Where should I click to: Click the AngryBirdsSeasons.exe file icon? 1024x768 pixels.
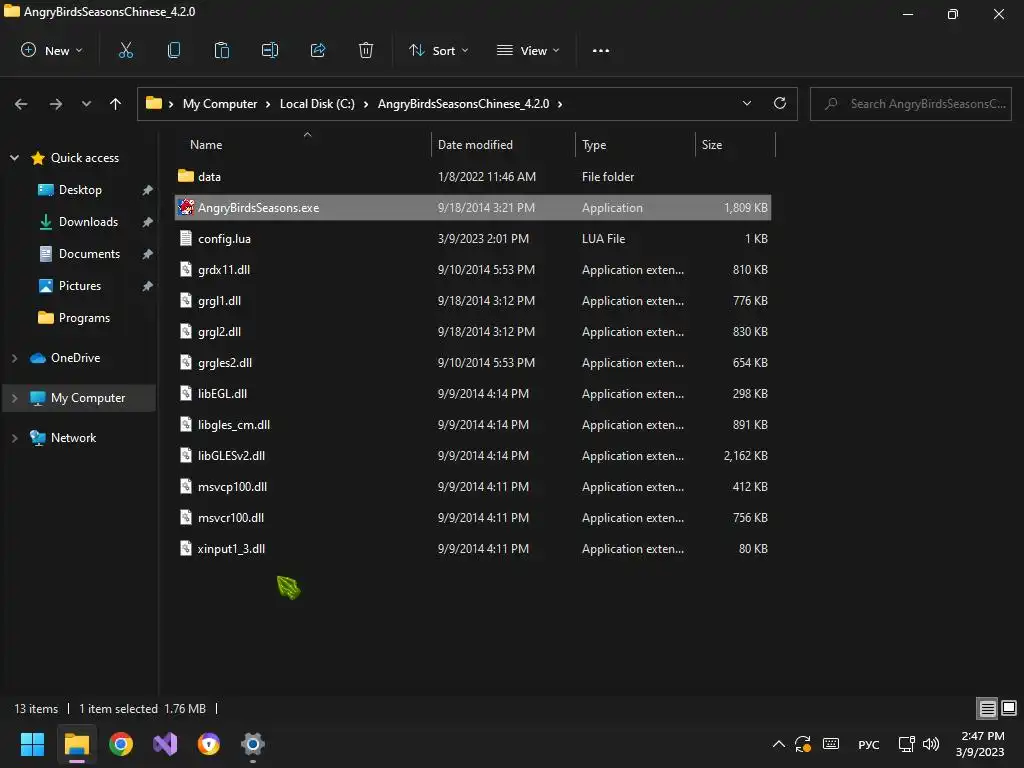click(x=186, y=207)
